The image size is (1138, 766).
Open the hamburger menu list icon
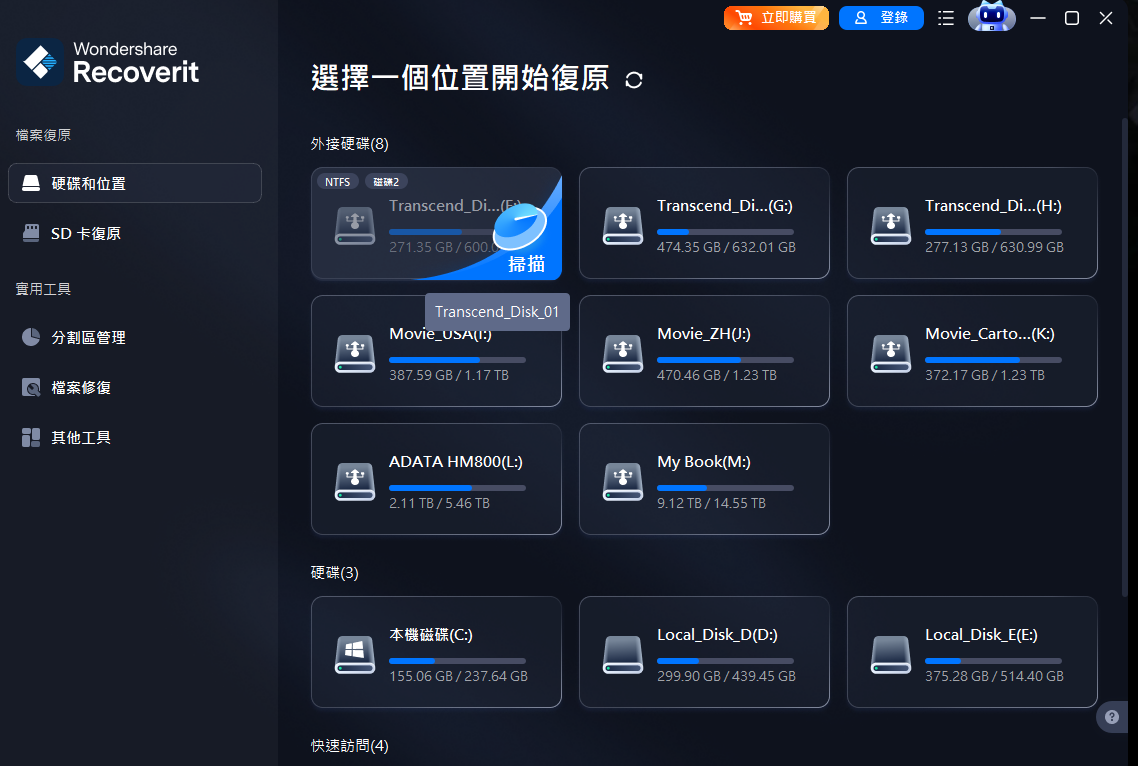click(x=946, y=18)
